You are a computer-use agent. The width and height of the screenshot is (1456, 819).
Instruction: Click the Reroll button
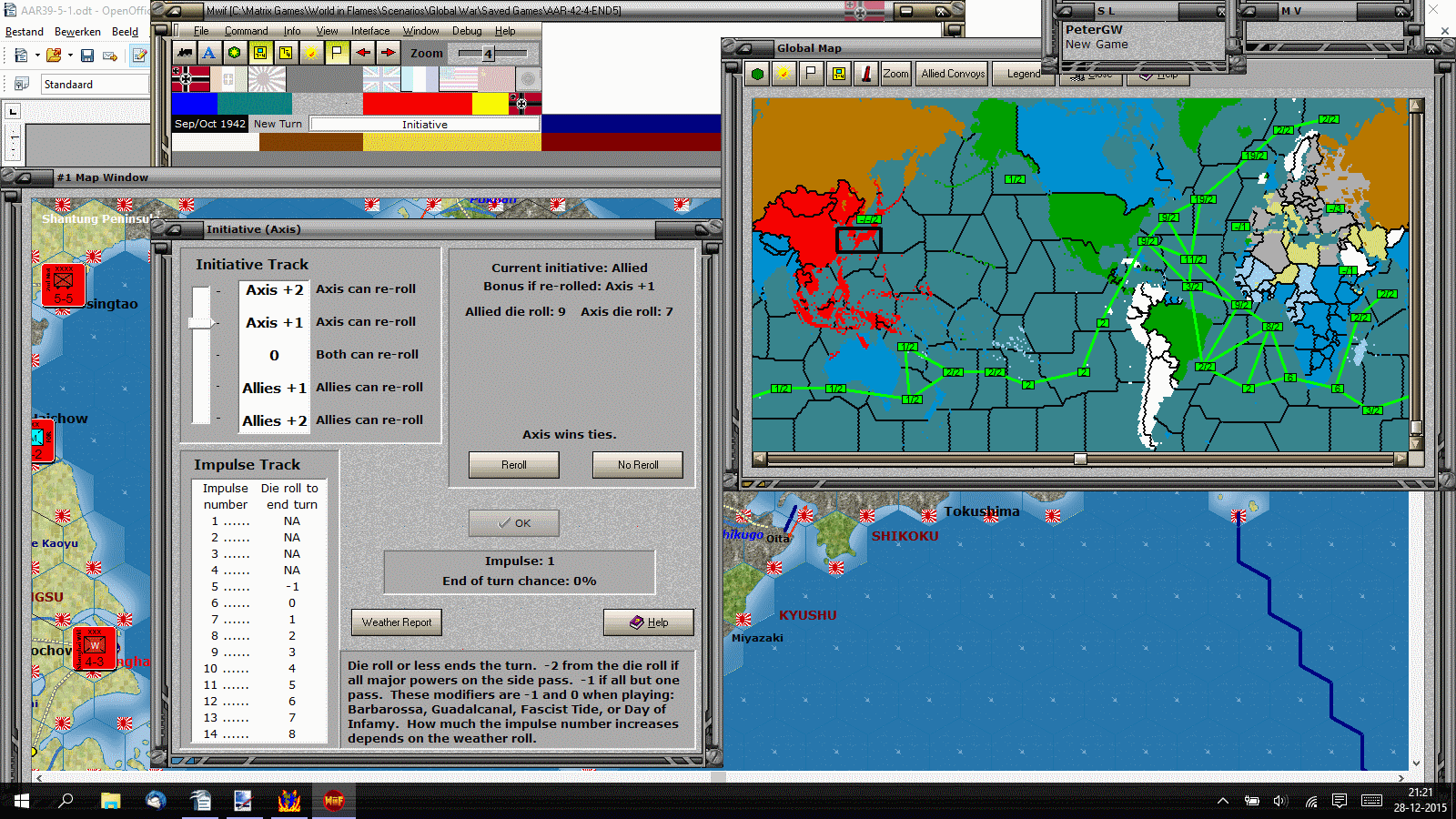pyautogui.click(x=514, y=465)
